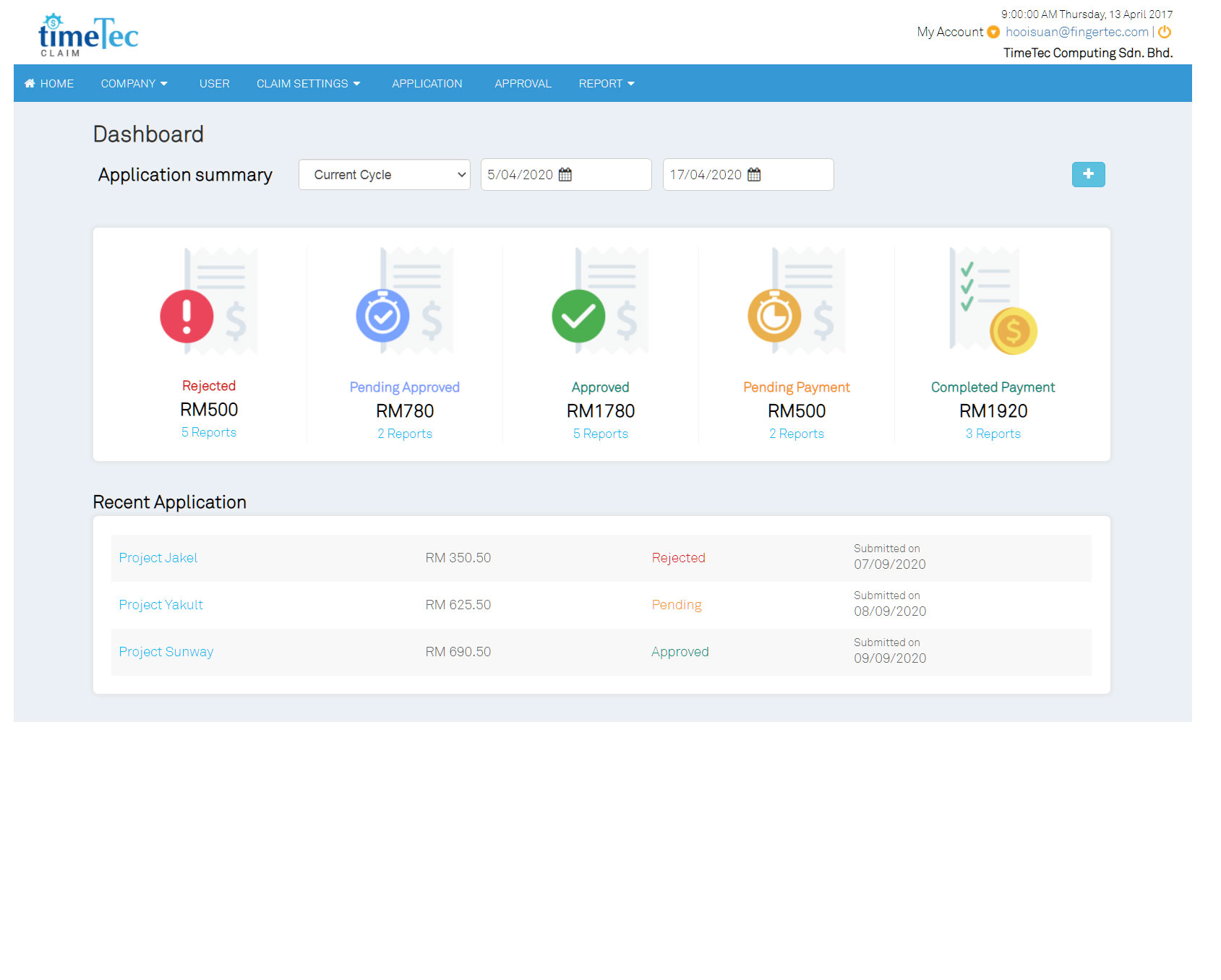Click amount RM 625.50
The image size is (1221, 980).
click(x=458, y=605)
